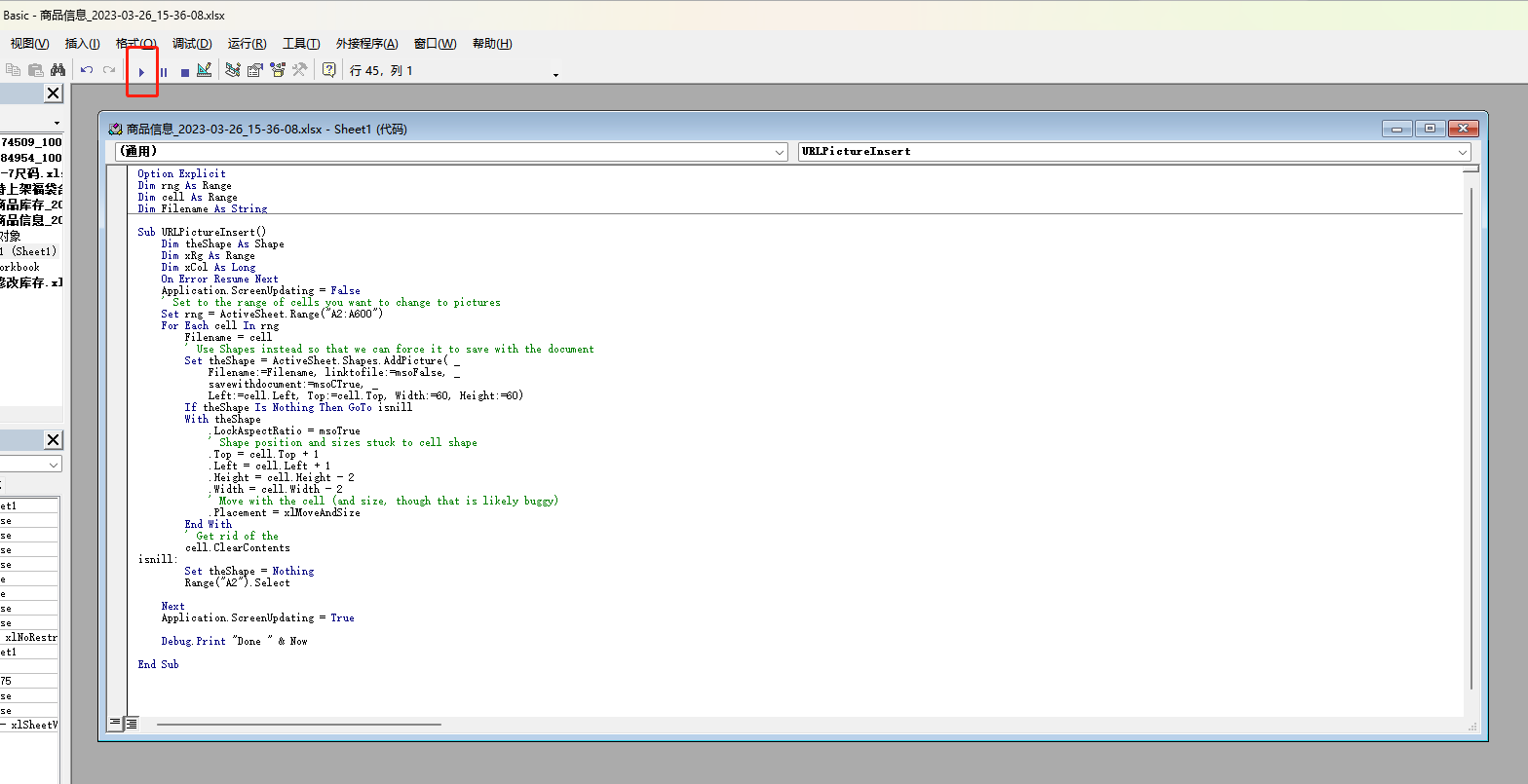Run the macro with the play button

(x=141, y=71)
